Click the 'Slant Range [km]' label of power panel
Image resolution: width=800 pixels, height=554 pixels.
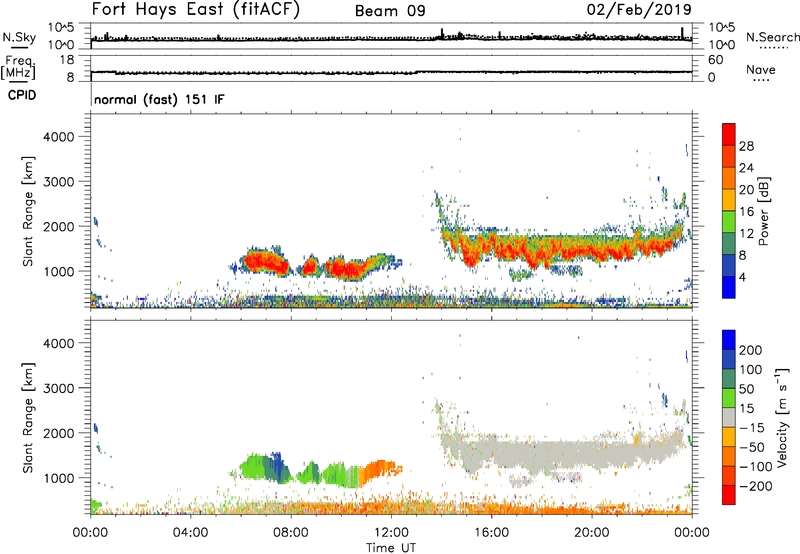coord(28,211)
